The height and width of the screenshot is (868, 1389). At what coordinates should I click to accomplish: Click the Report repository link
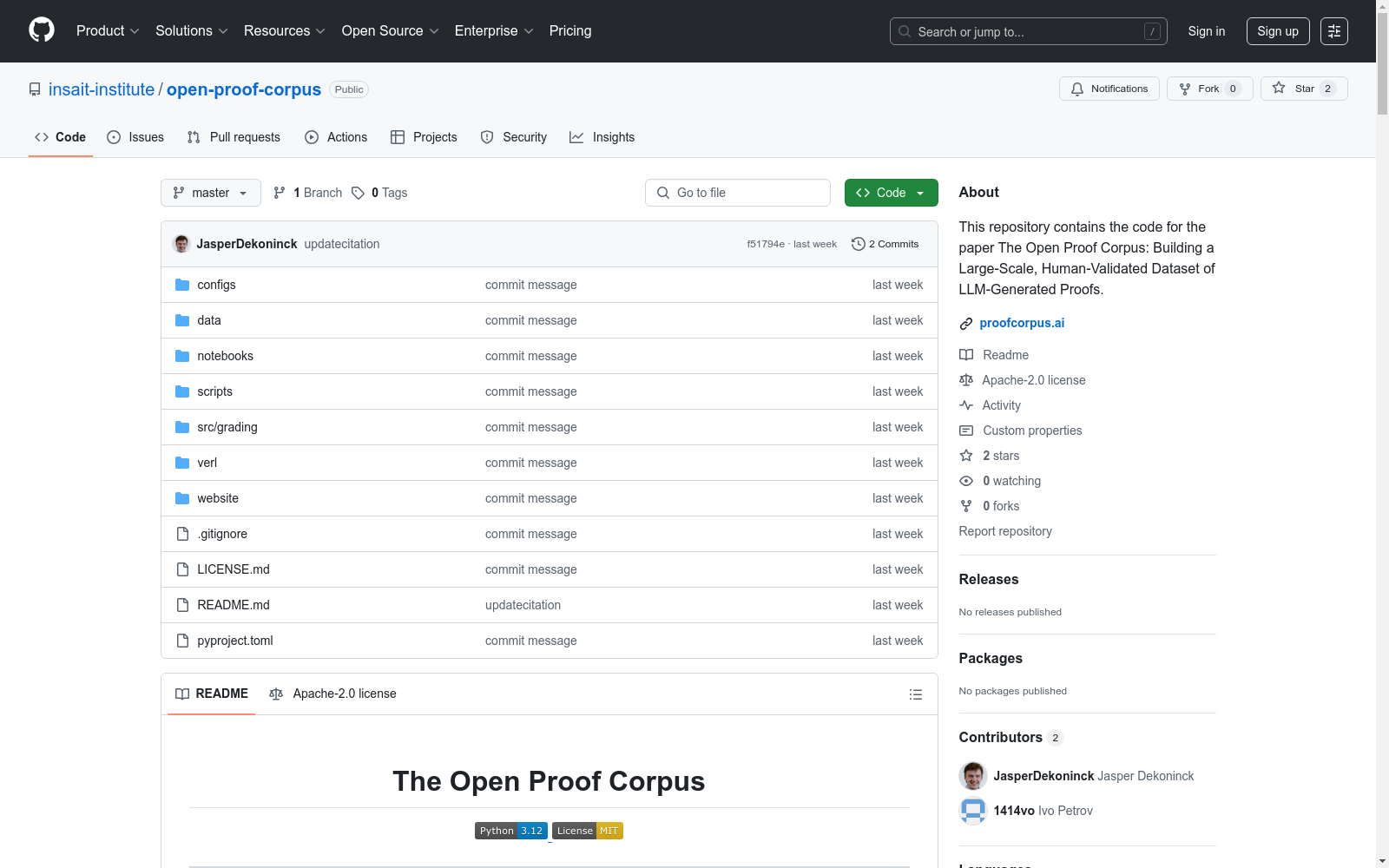(x=1005, y=531)
